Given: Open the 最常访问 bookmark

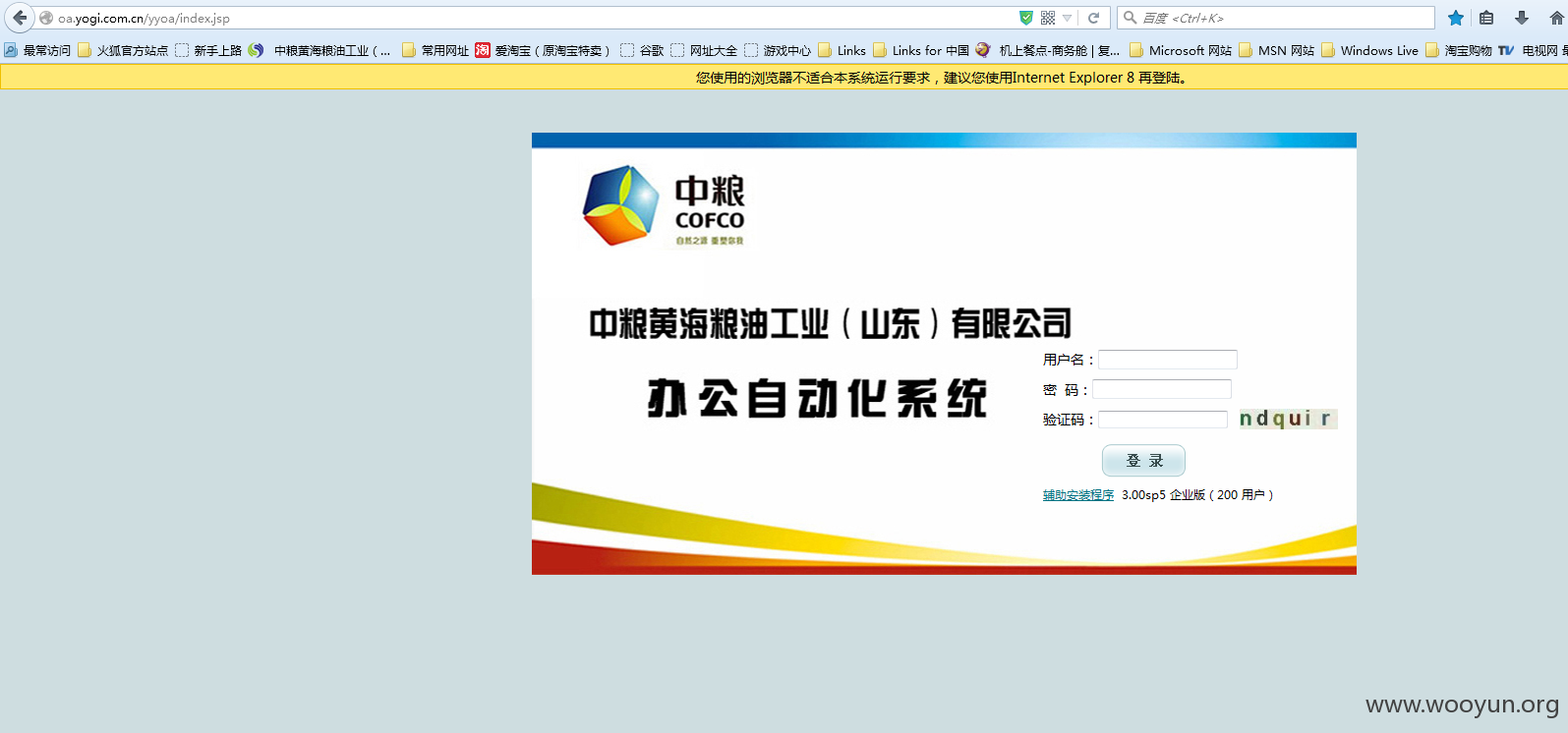Looking at the screenshot, I should point(37,50).
